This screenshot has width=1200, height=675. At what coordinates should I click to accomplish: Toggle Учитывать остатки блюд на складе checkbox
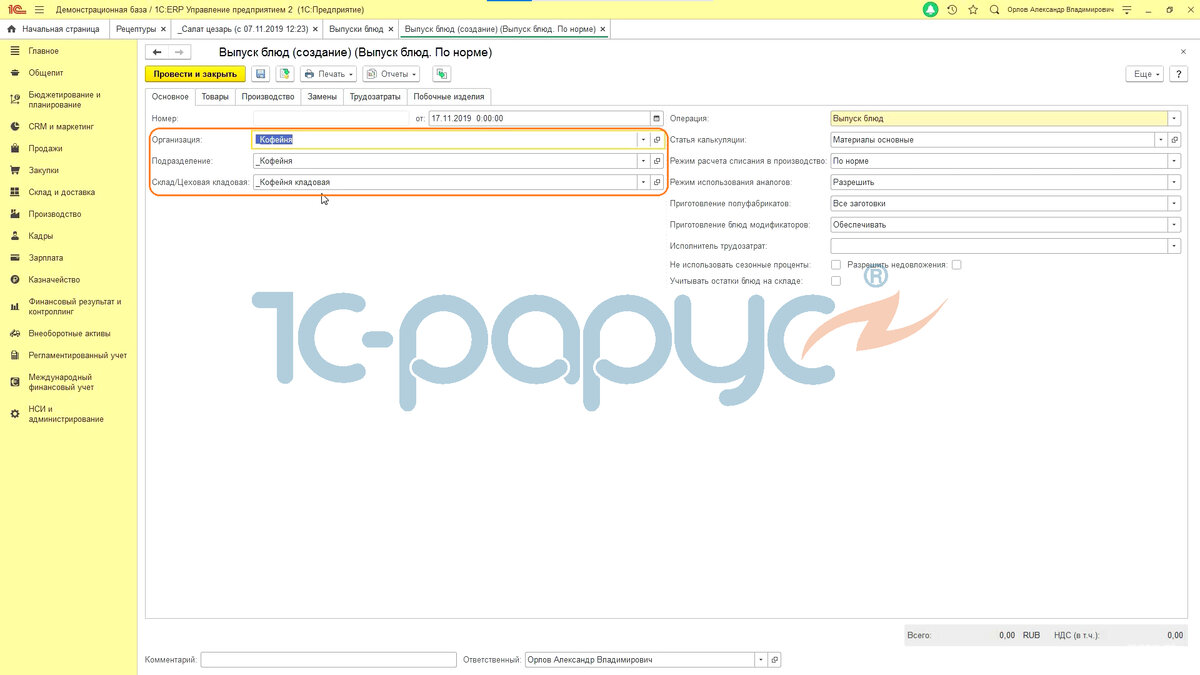[x=836, y=281]
